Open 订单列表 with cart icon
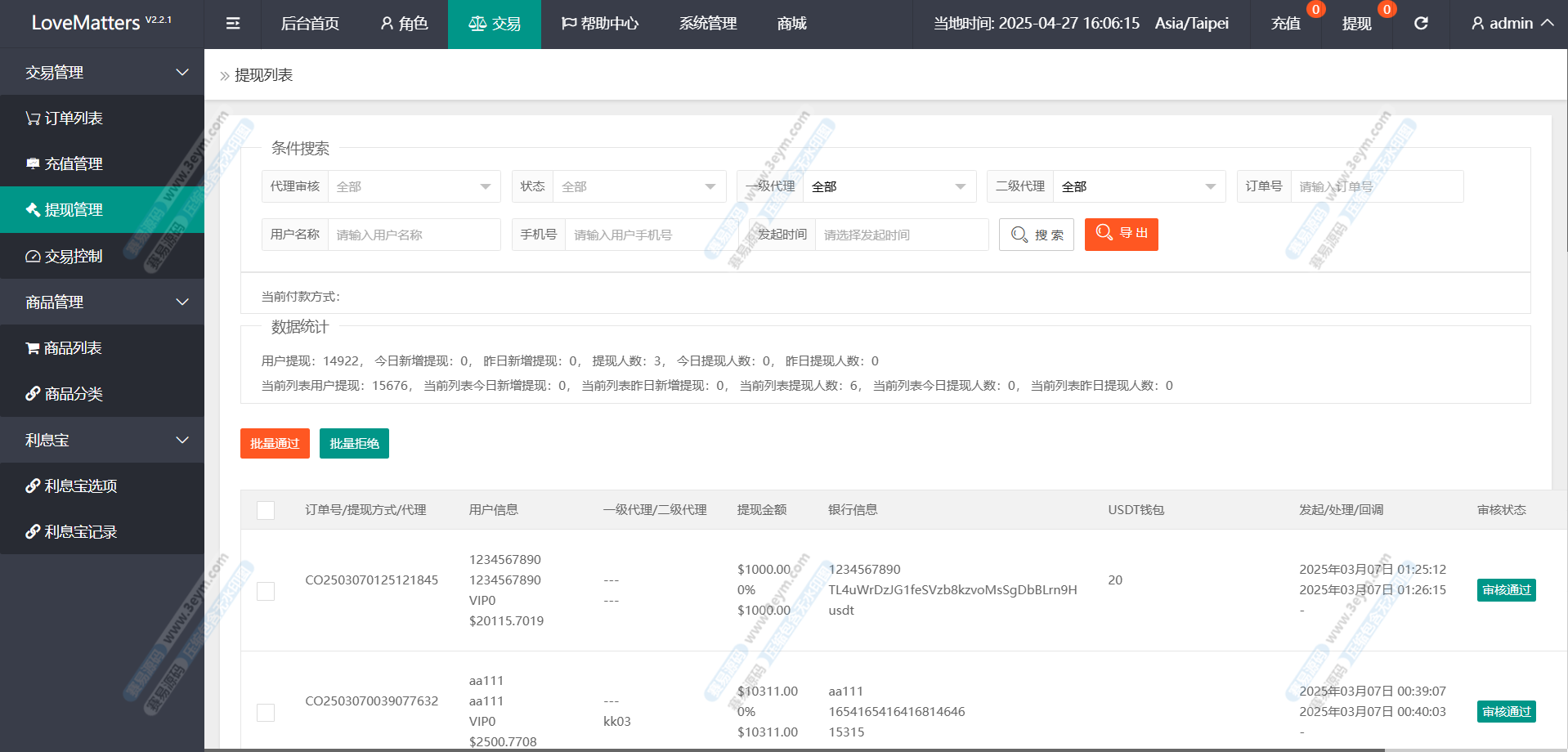The height and width of the screenshot is (752, 1568). click(74, 119)
